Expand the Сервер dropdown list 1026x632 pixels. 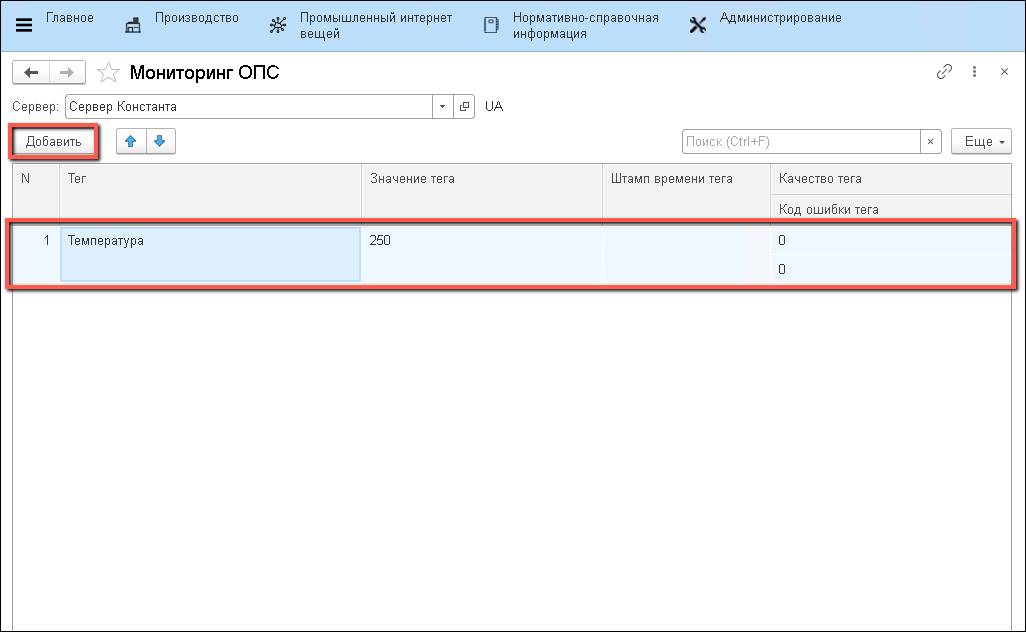click(x=443, y=106)
